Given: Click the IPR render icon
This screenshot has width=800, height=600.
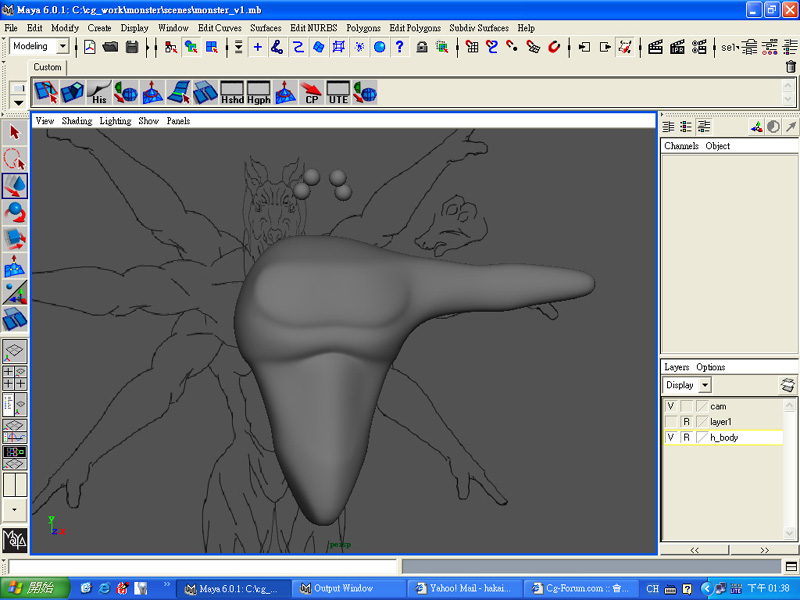Looking at the screenshot, I should click(x=678, y=47).
